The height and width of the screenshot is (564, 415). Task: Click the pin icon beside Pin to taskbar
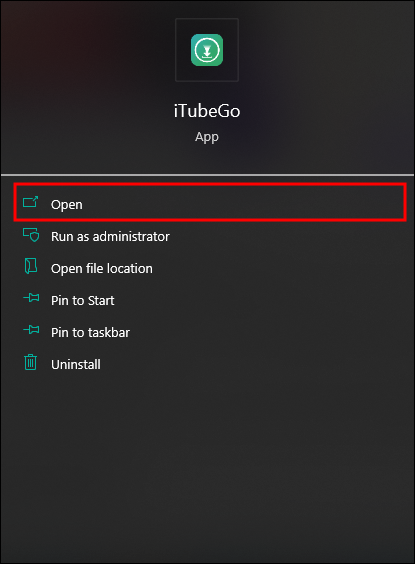(x=31, y=329)
